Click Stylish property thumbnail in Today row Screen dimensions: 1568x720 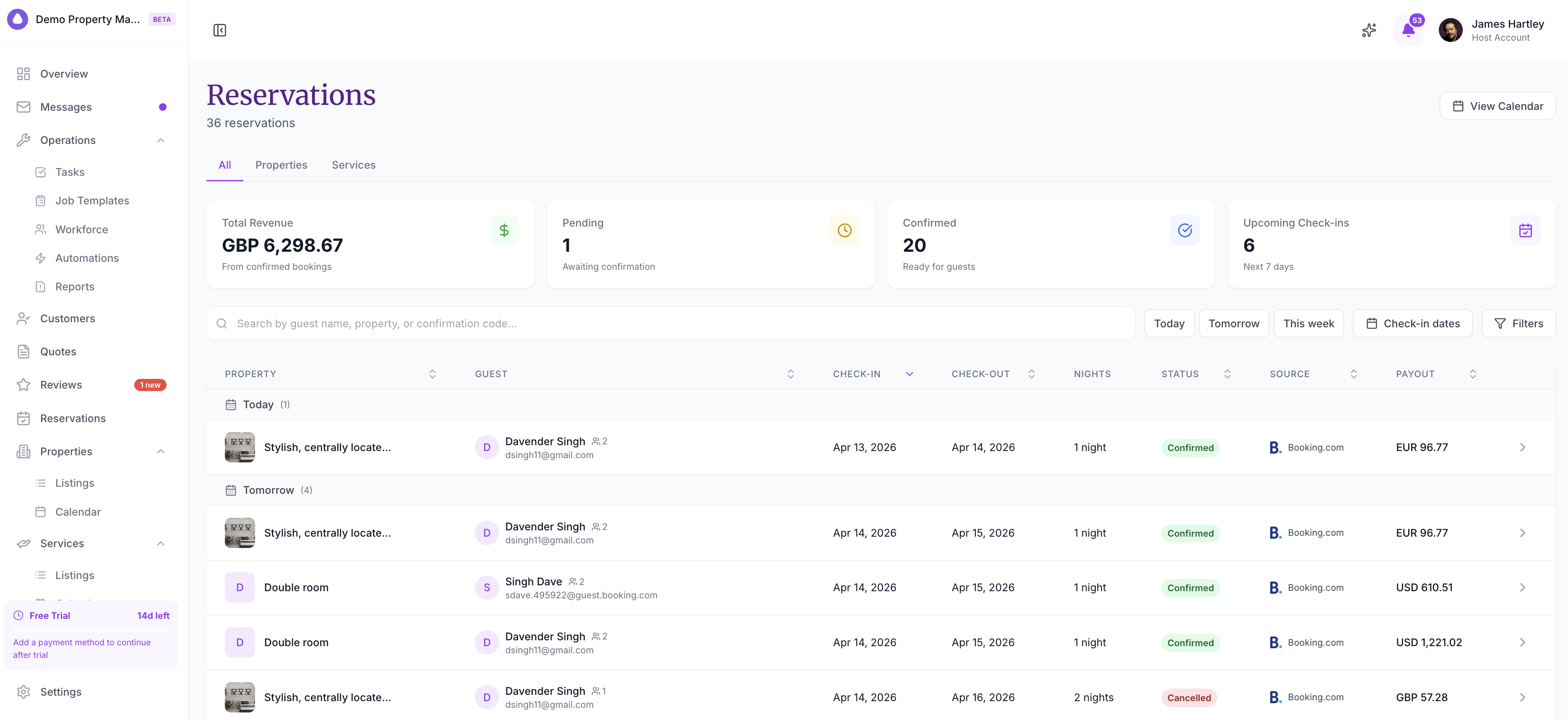coord(240,447)
